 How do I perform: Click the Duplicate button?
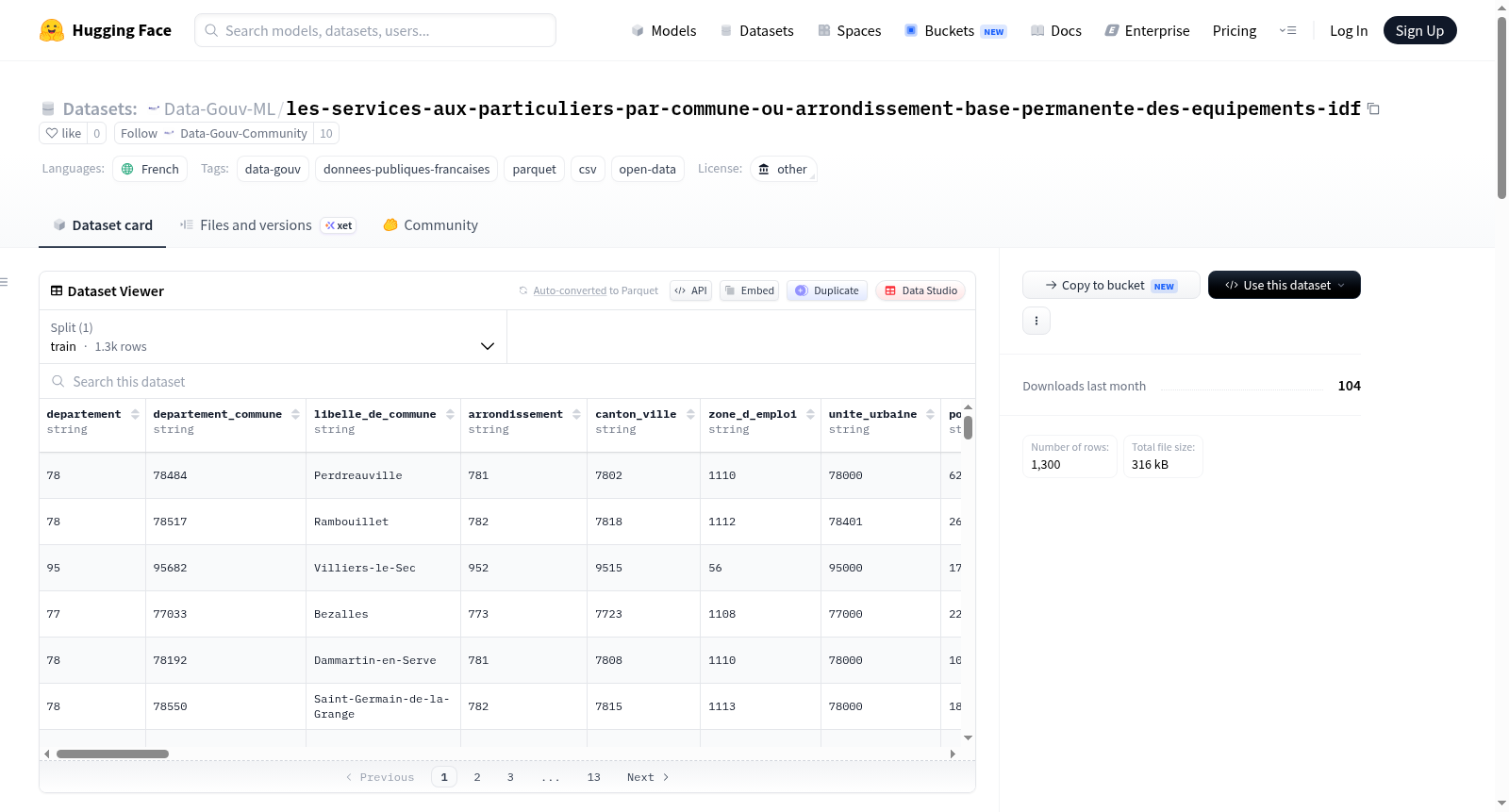pos(827,290)
